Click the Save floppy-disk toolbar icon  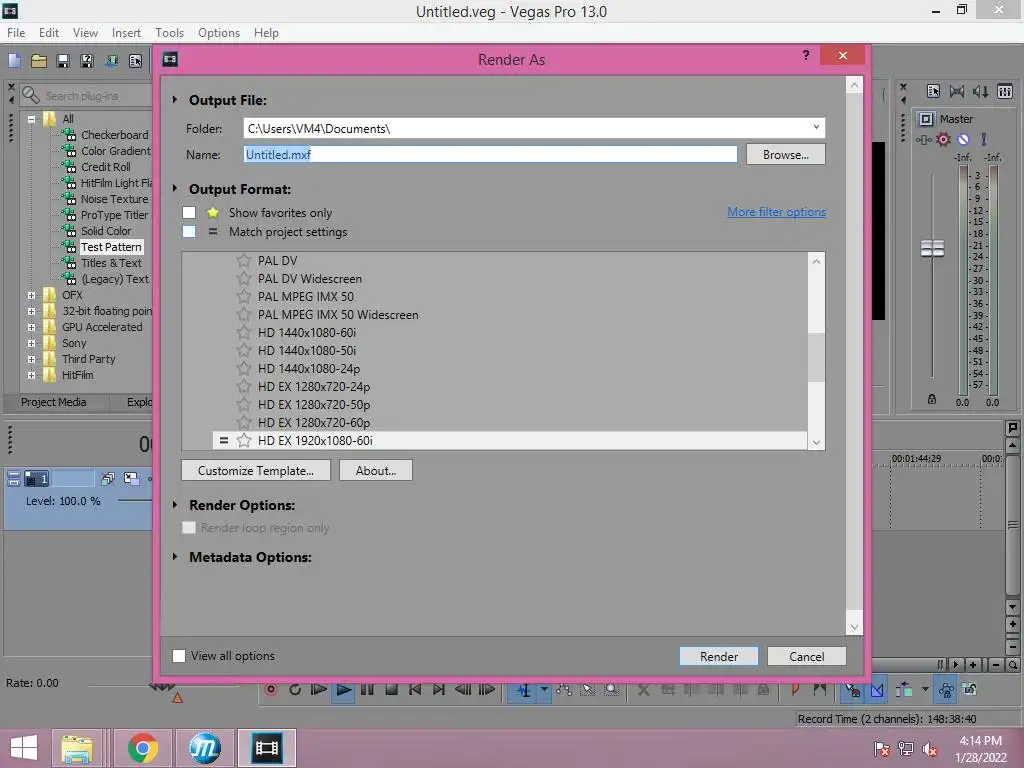[x=63, y=61]
